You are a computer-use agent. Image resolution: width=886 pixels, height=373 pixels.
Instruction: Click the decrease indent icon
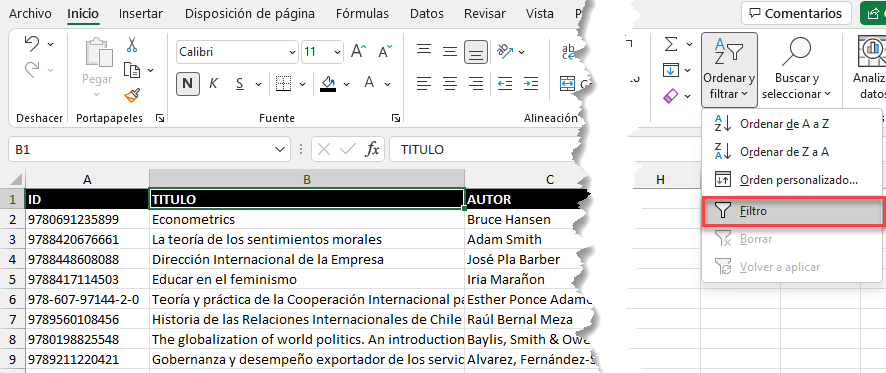pyautogui.click(x=505, y=84)
